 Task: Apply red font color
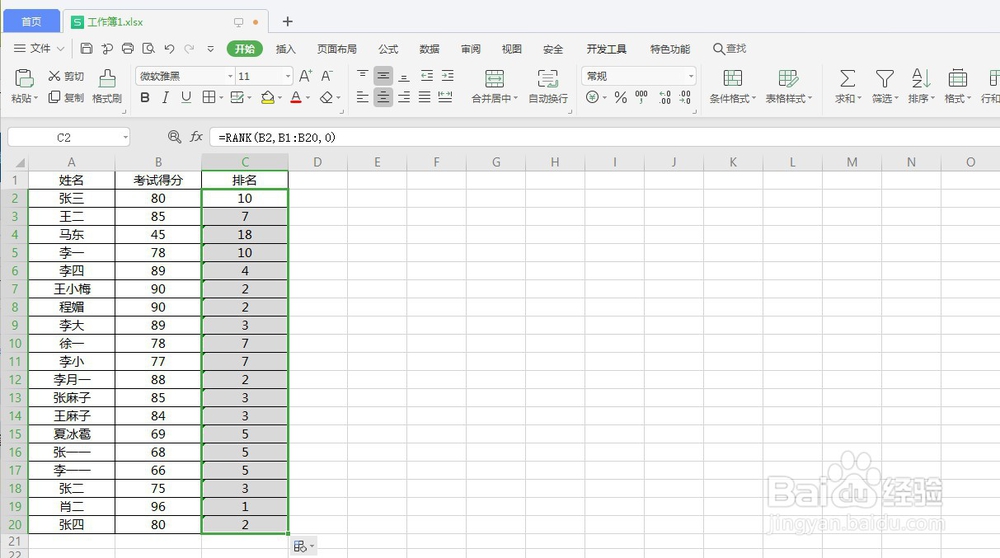(296, 98)
